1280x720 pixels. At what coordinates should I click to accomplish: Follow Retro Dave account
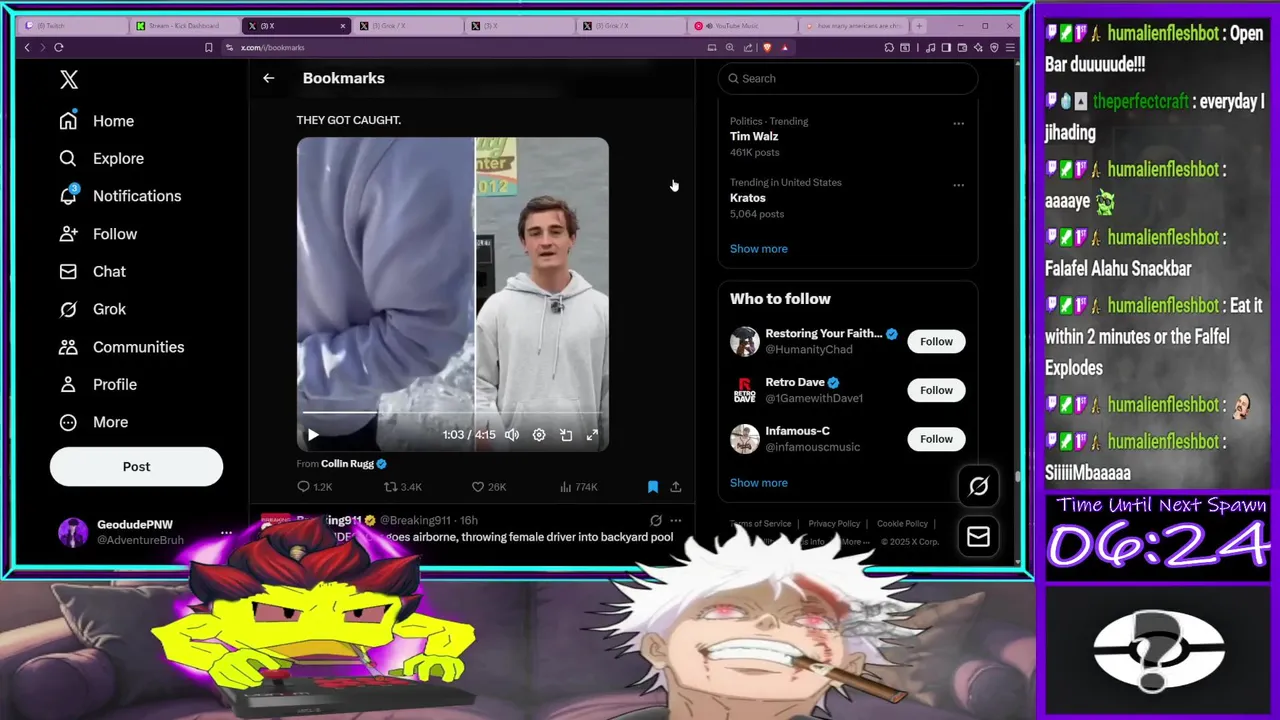coord(936,390)
